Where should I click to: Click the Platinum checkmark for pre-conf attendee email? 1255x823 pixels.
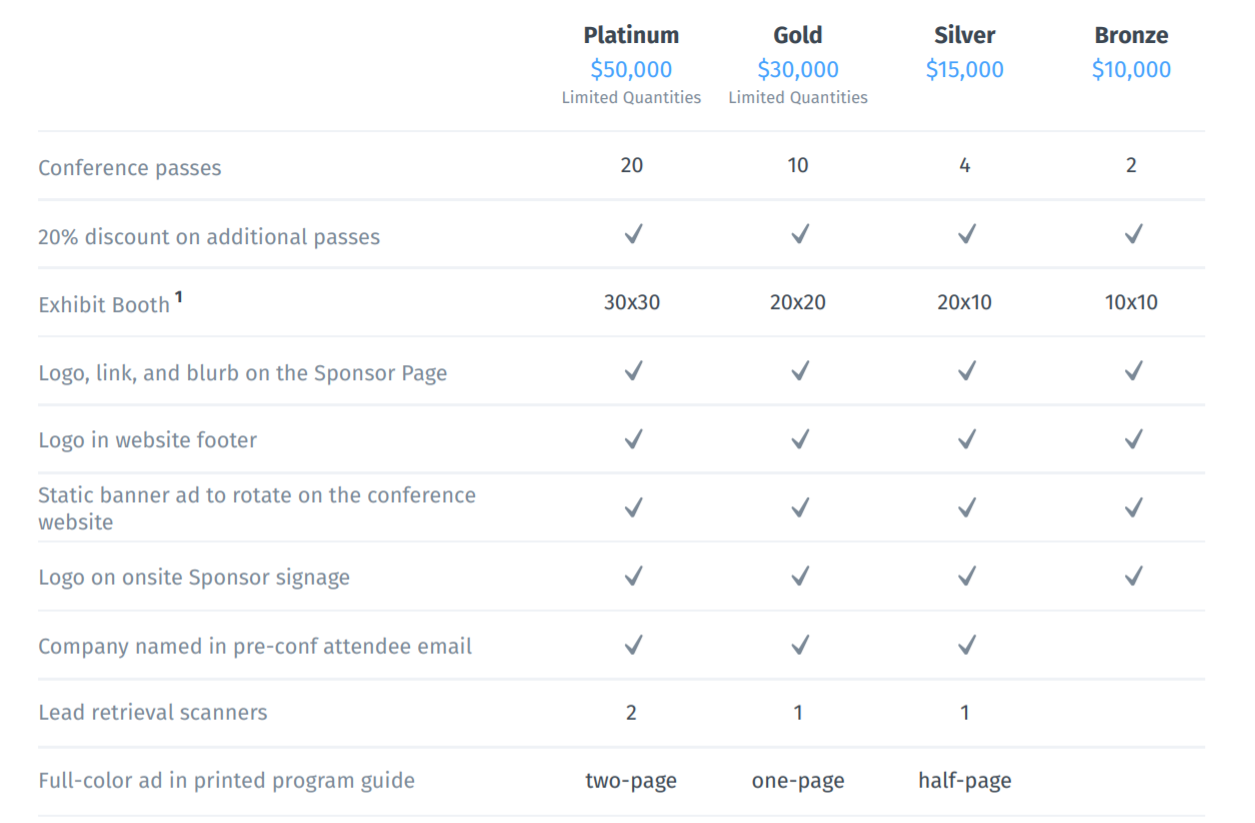[x=632, y=645]
